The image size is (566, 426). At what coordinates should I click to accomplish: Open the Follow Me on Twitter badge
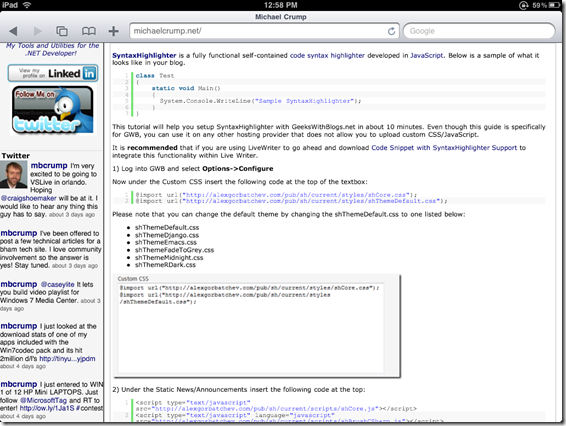(x=53, y=110)
